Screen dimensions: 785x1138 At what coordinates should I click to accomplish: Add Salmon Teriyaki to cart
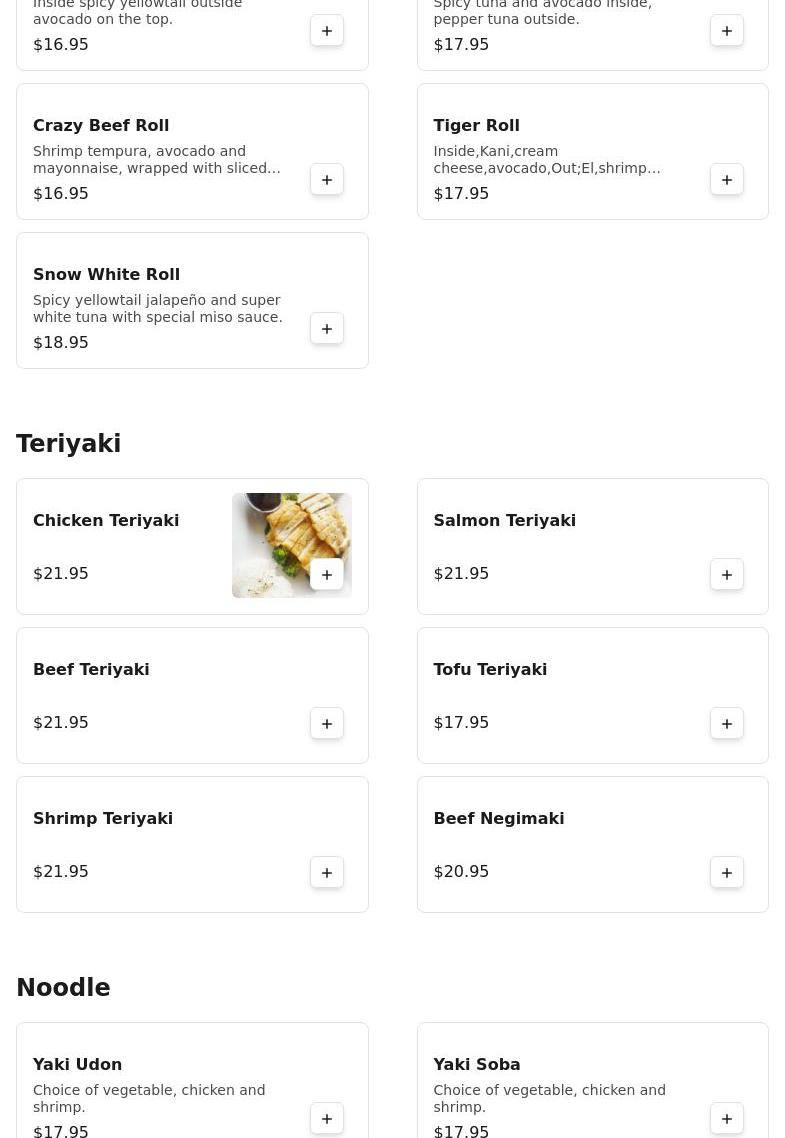click(x=727, y=575)
